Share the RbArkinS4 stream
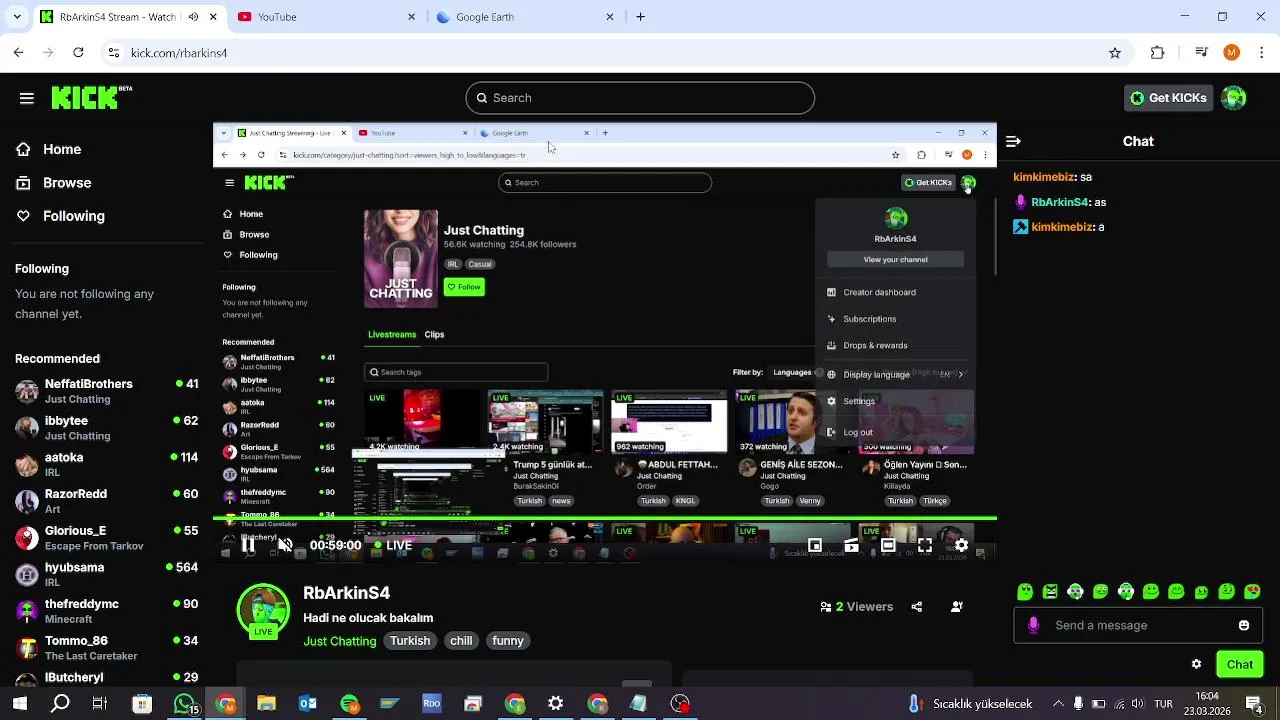The width and height of the screenshot is (1280, 720). [x=917, y=606]
